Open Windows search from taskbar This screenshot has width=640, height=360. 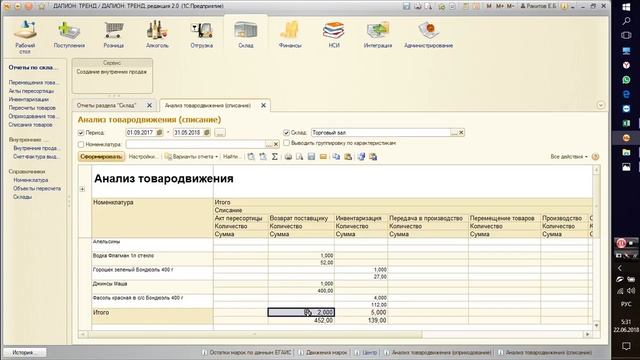pyautogui.click(x=626, y=21)
